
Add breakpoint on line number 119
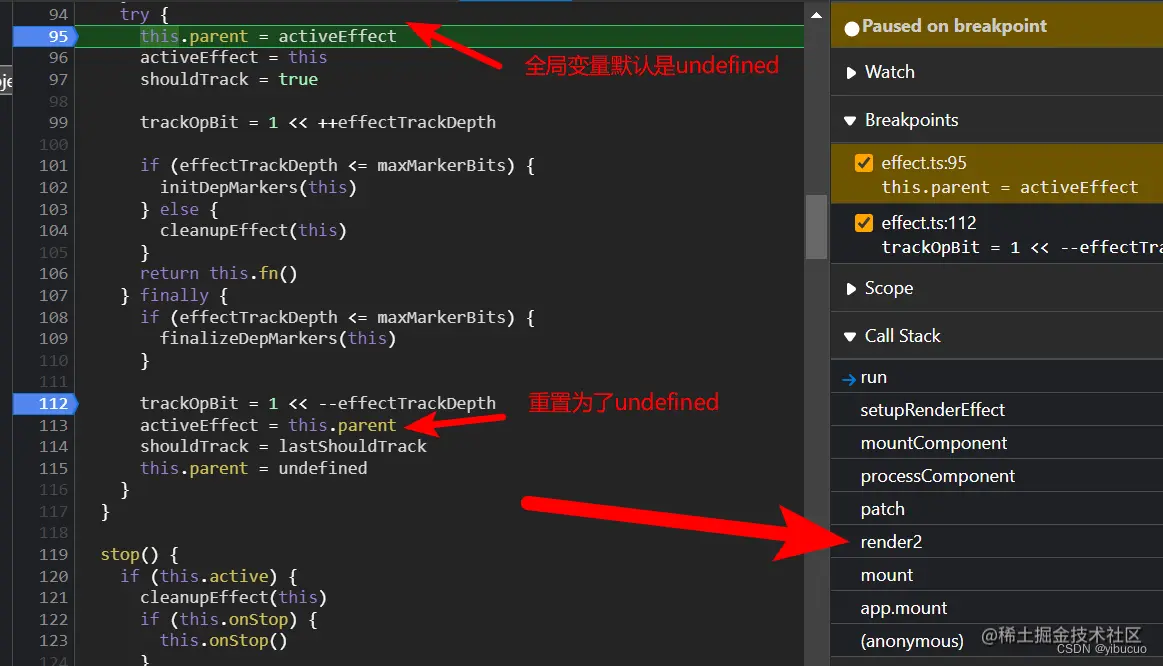53,555
